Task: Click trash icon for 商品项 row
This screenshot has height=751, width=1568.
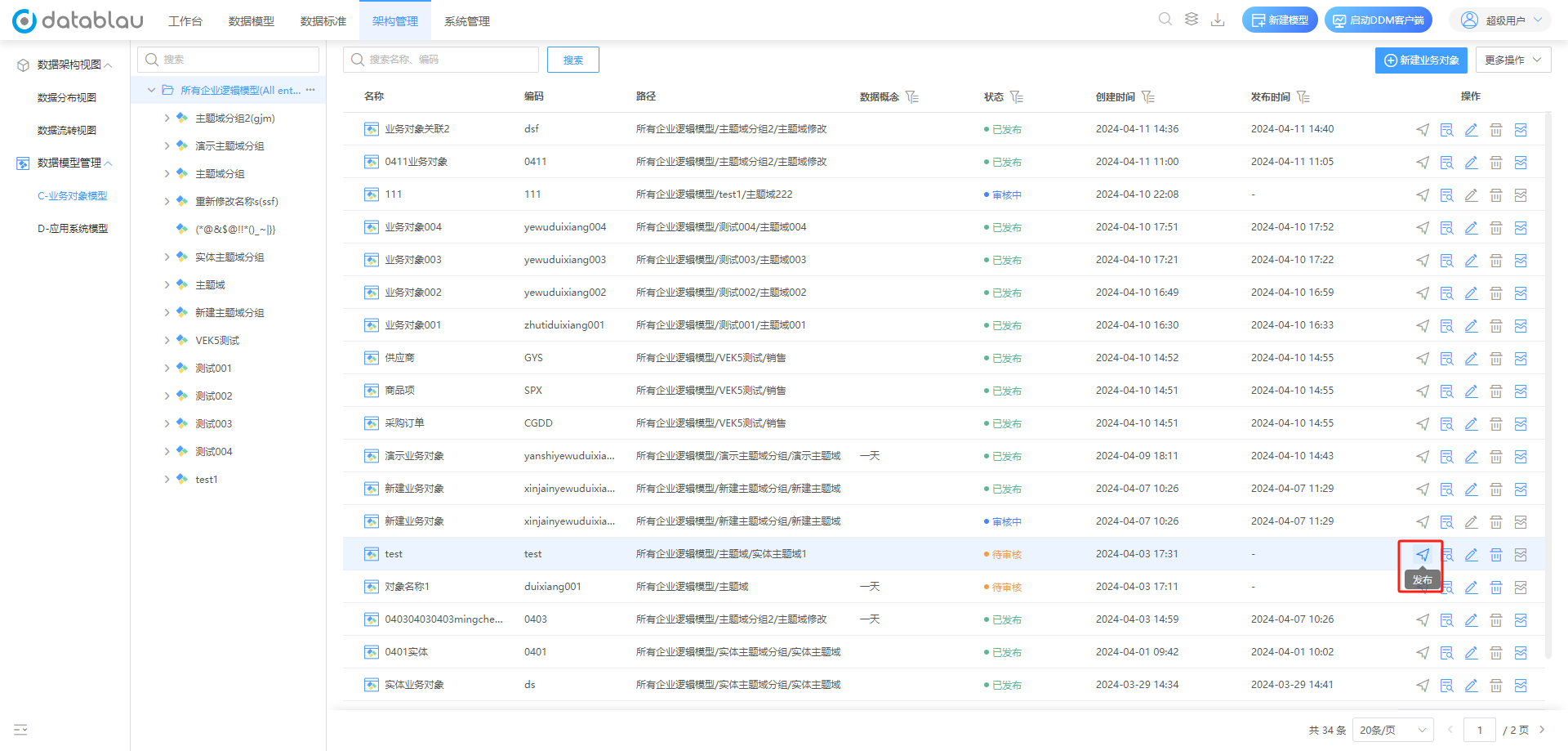Action: (1496, 391)
